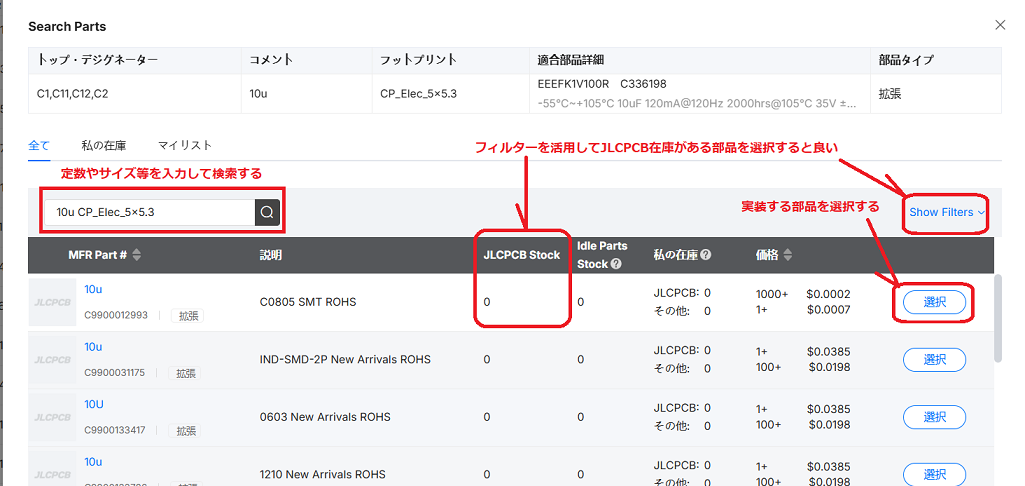Image resolution: width=1025 pixels, height=486 pixels.
Task: Click JLCPCB thumbnail of part C9900133417
Action: [54, 417]
